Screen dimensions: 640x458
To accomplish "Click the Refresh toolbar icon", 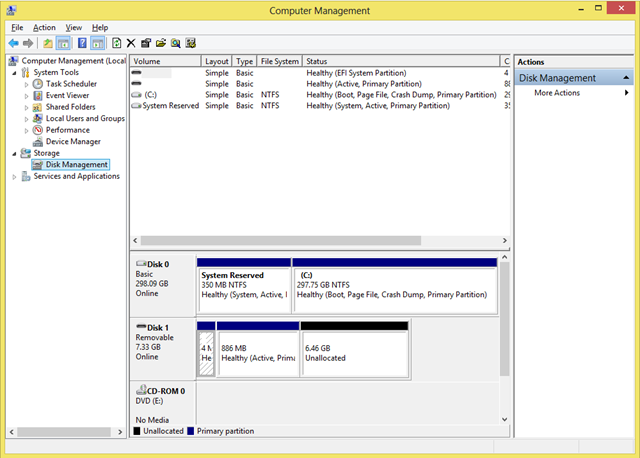I will [116, 43].
